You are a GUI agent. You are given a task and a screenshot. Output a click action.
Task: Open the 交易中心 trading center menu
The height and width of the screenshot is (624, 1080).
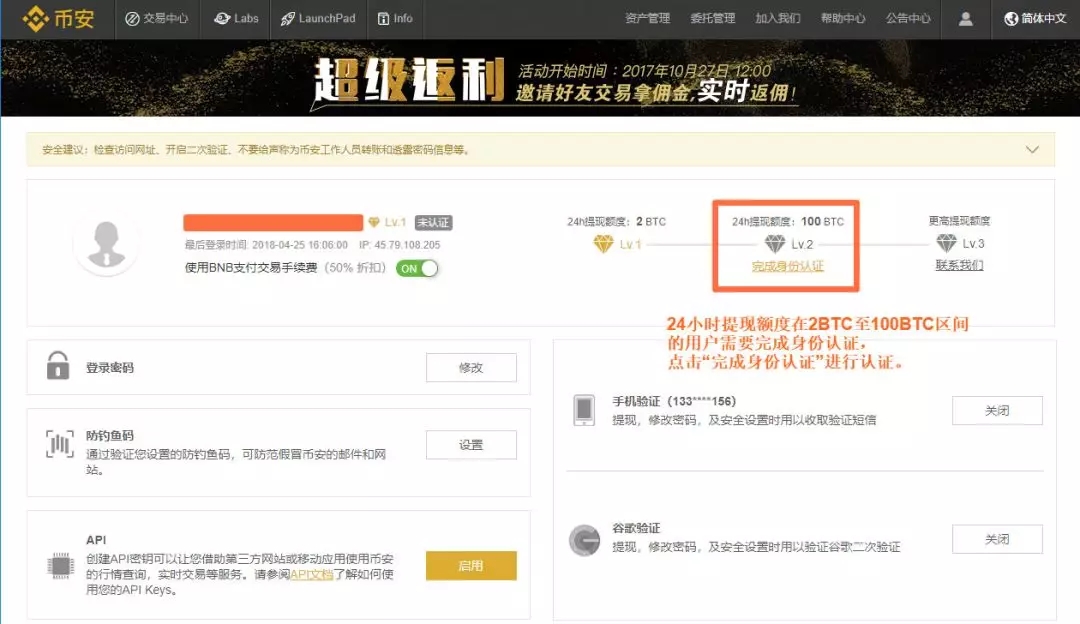(156, 19)
